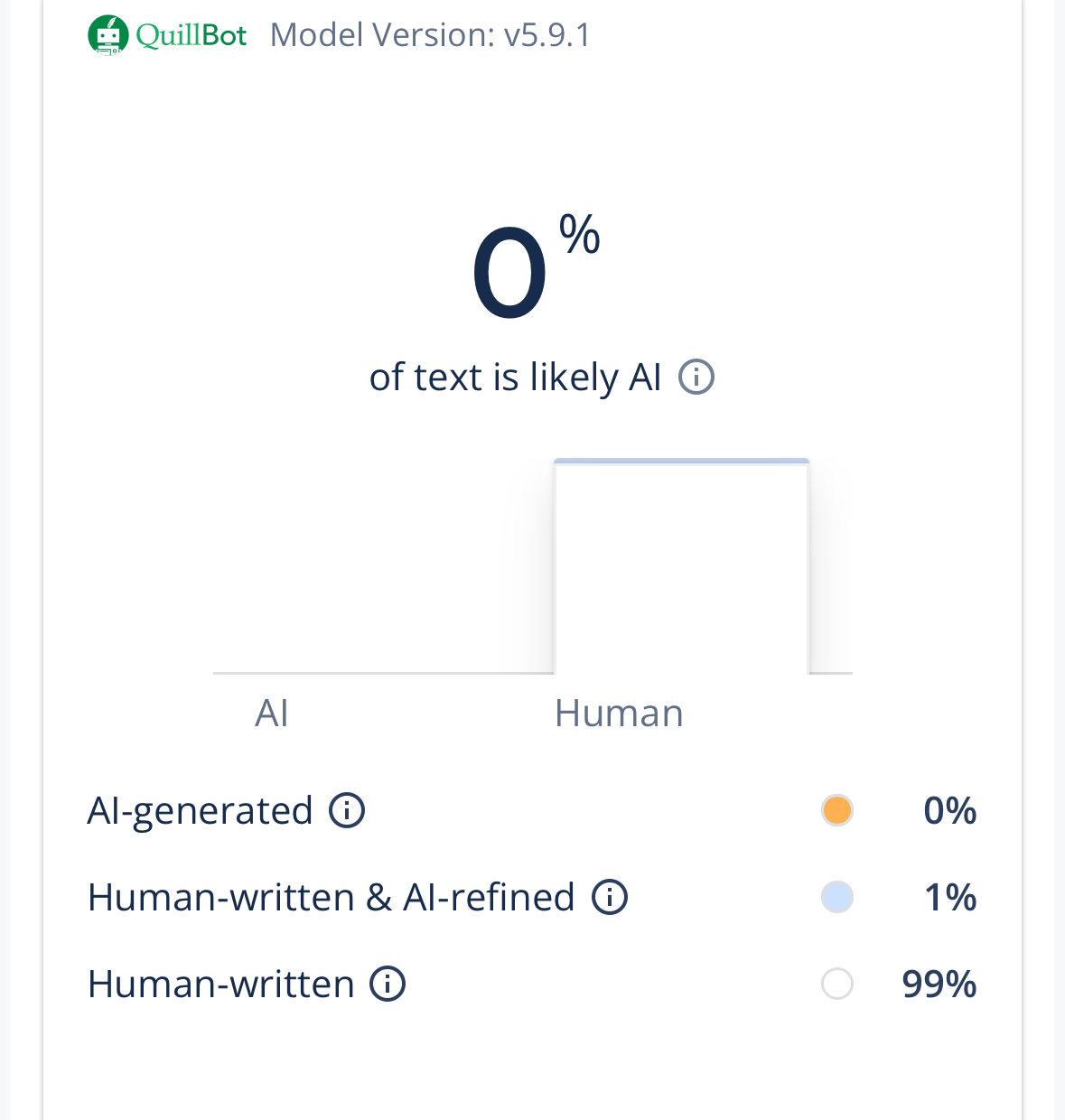Click the Model Version v5.9.1 text
The width and height of the screenshot is (1065, 1120).
click(430, 35)
